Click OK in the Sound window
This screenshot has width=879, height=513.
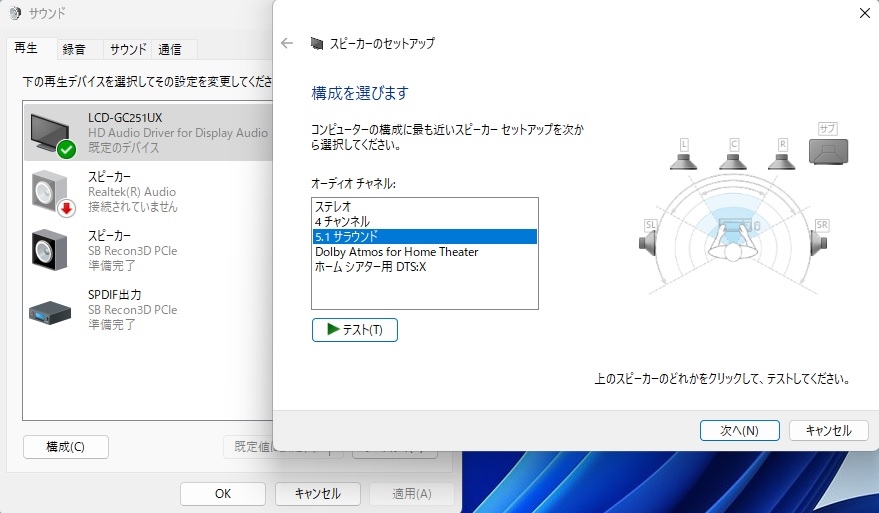coord(223,493)
